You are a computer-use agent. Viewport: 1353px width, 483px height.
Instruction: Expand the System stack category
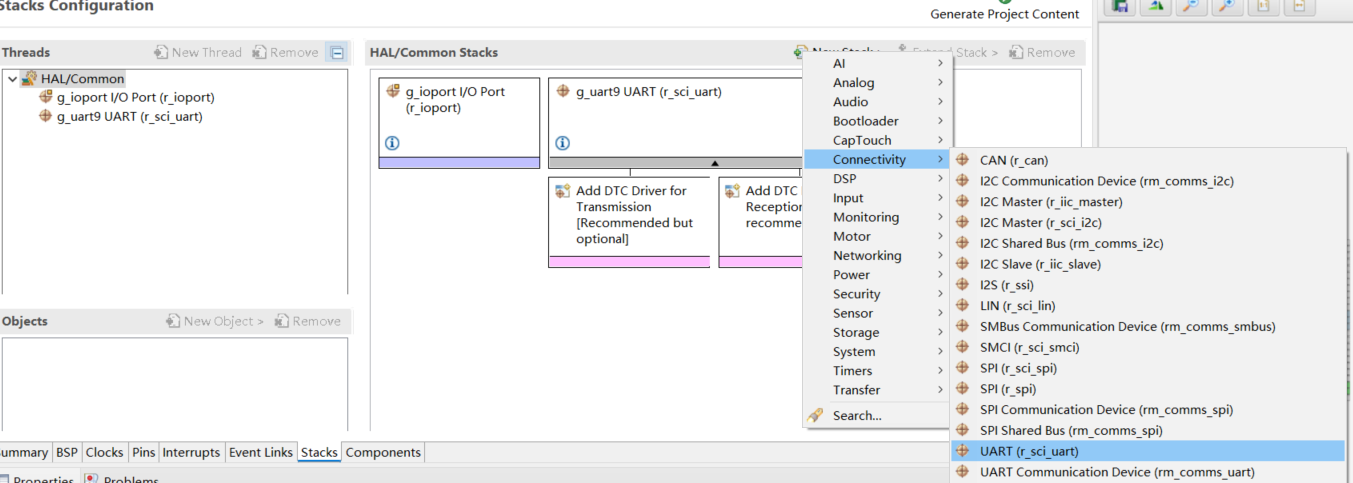pyautogui.click(x=878, y=352)
